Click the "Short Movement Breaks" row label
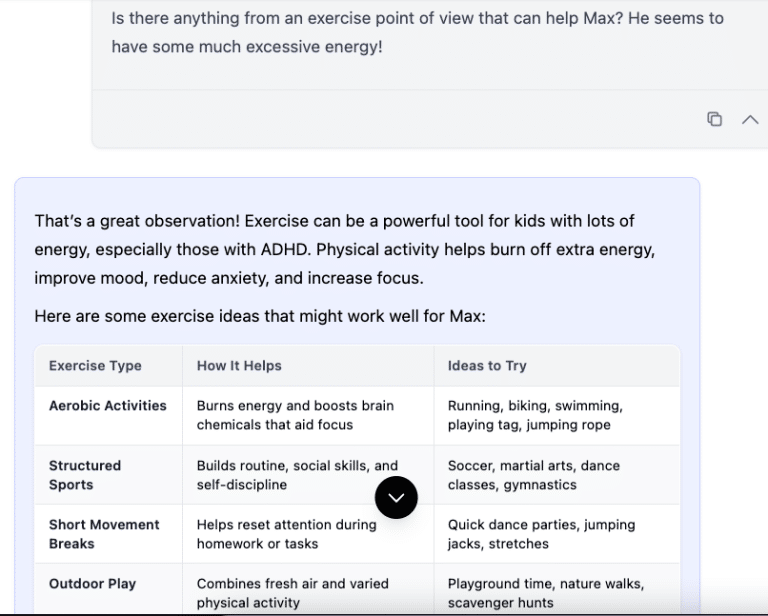The image size is (768, 616). click(104, 534)
